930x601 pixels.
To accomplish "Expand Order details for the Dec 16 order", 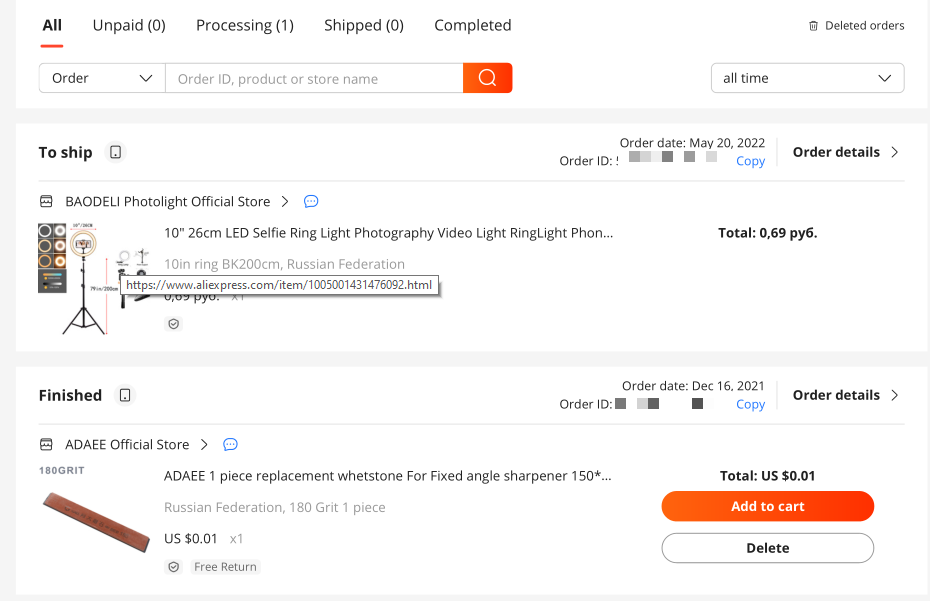I will click(x=846, y=395).
